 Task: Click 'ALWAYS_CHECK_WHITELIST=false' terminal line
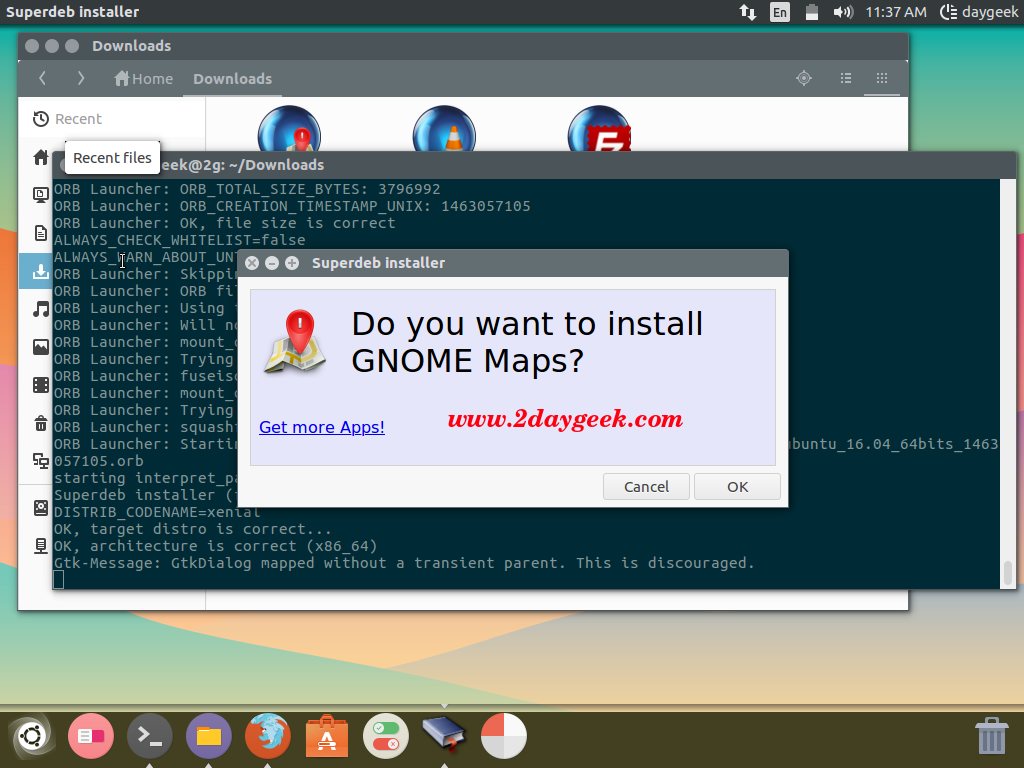180,240
